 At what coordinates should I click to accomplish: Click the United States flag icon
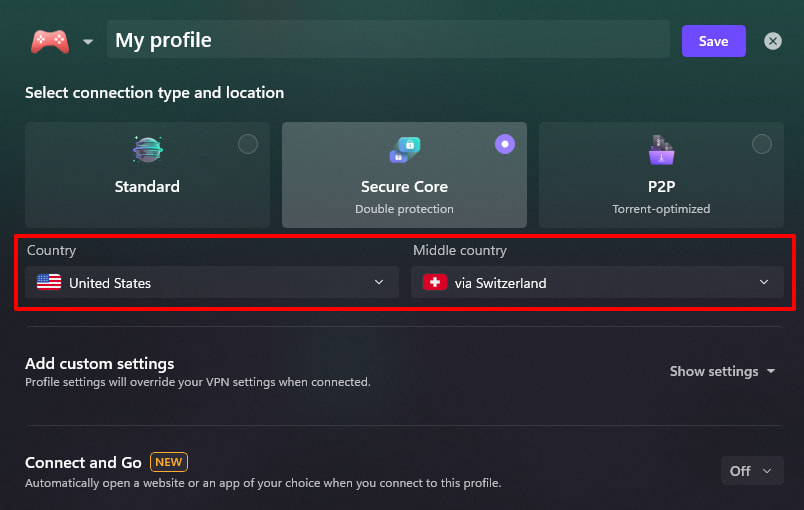pyautogui.click(x=49, y=282)
